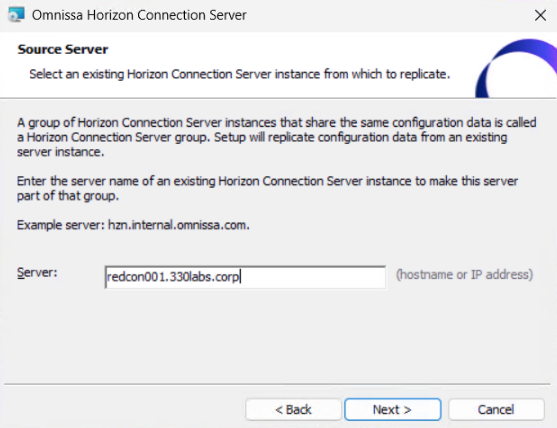Go back with the Back button
This screenshot has width=557, height=428.
(293, 410)
